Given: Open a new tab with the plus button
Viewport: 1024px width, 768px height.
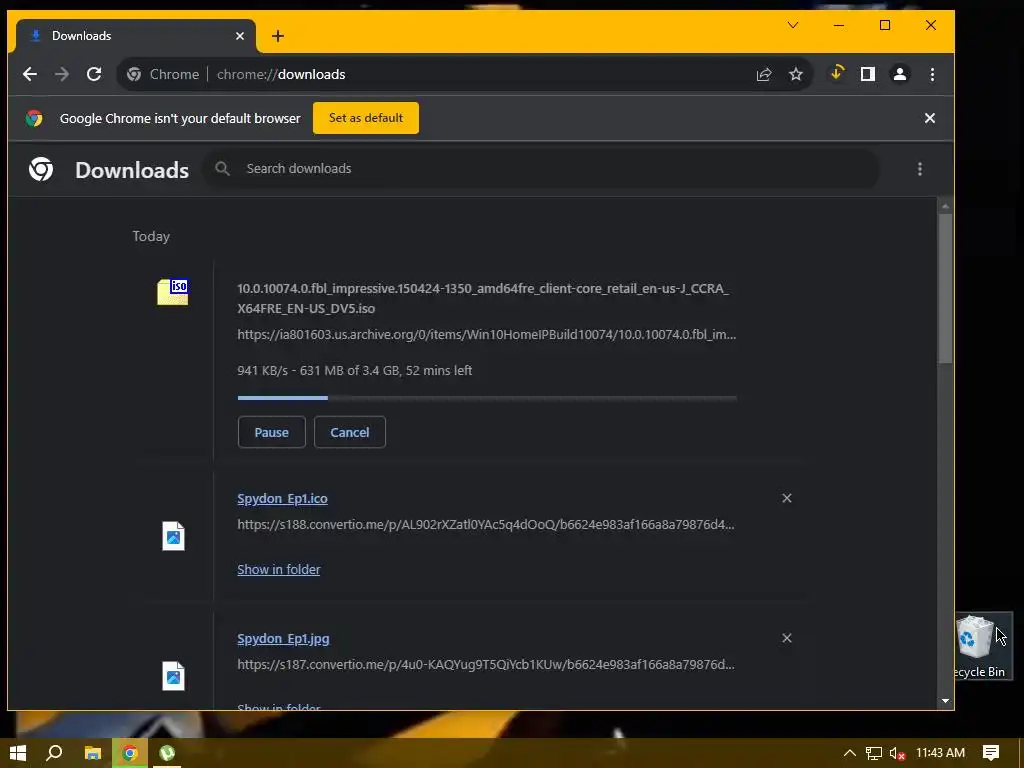Looking at the screenshot, I should (x=278, y=36).
